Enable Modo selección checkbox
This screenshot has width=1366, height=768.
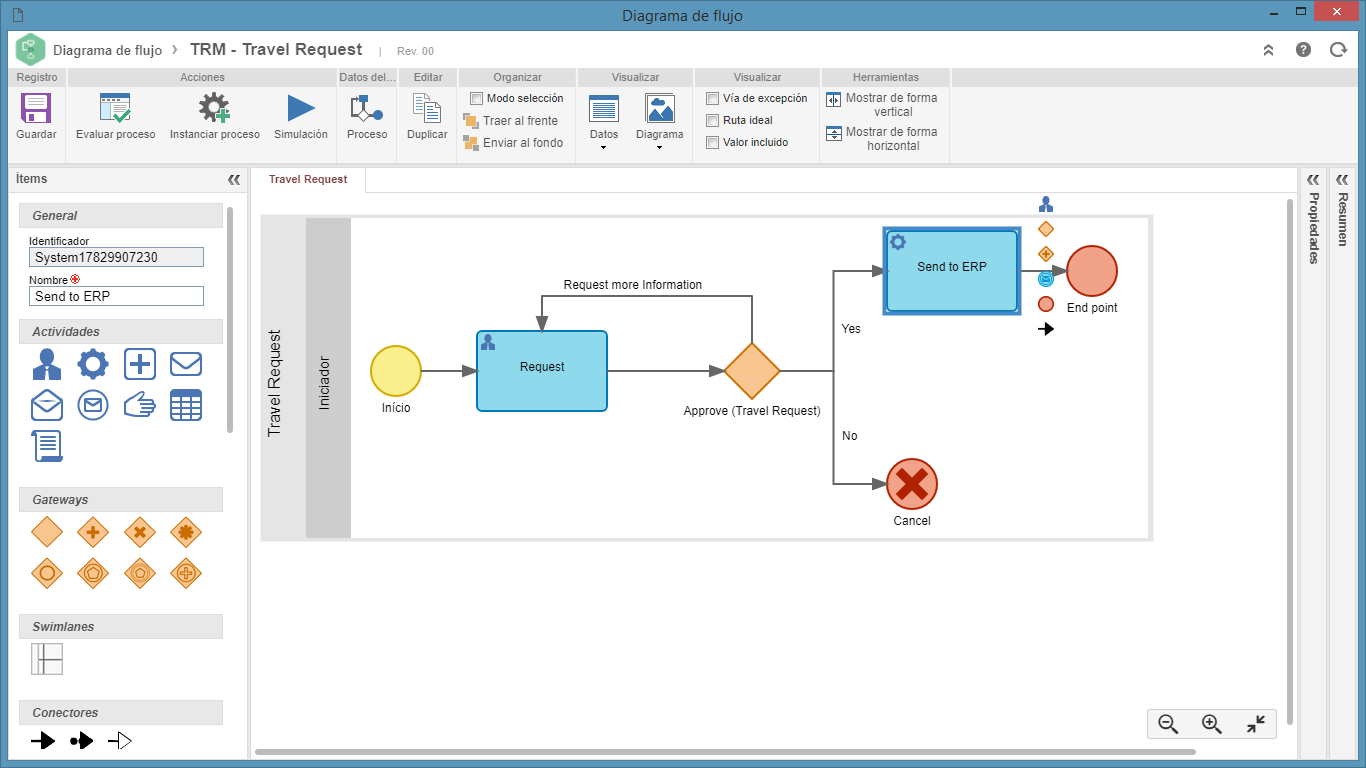[477, 98]
